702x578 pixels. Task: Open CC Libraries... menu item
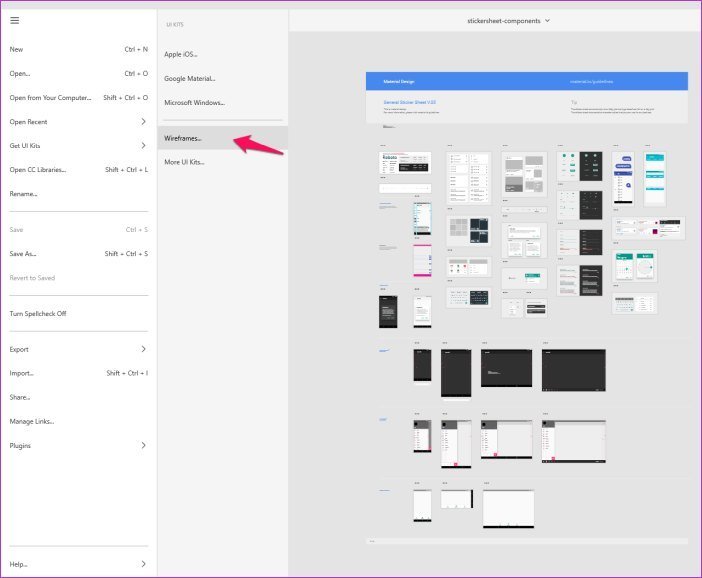[x=78, y=170]
